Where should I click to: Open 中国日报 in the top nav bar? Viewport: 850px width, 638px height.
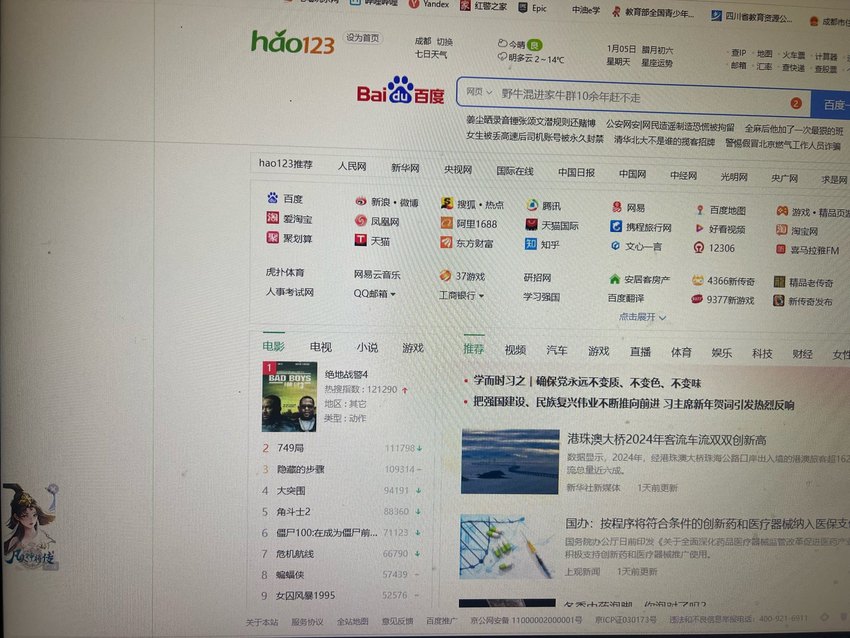click(576, 172)
